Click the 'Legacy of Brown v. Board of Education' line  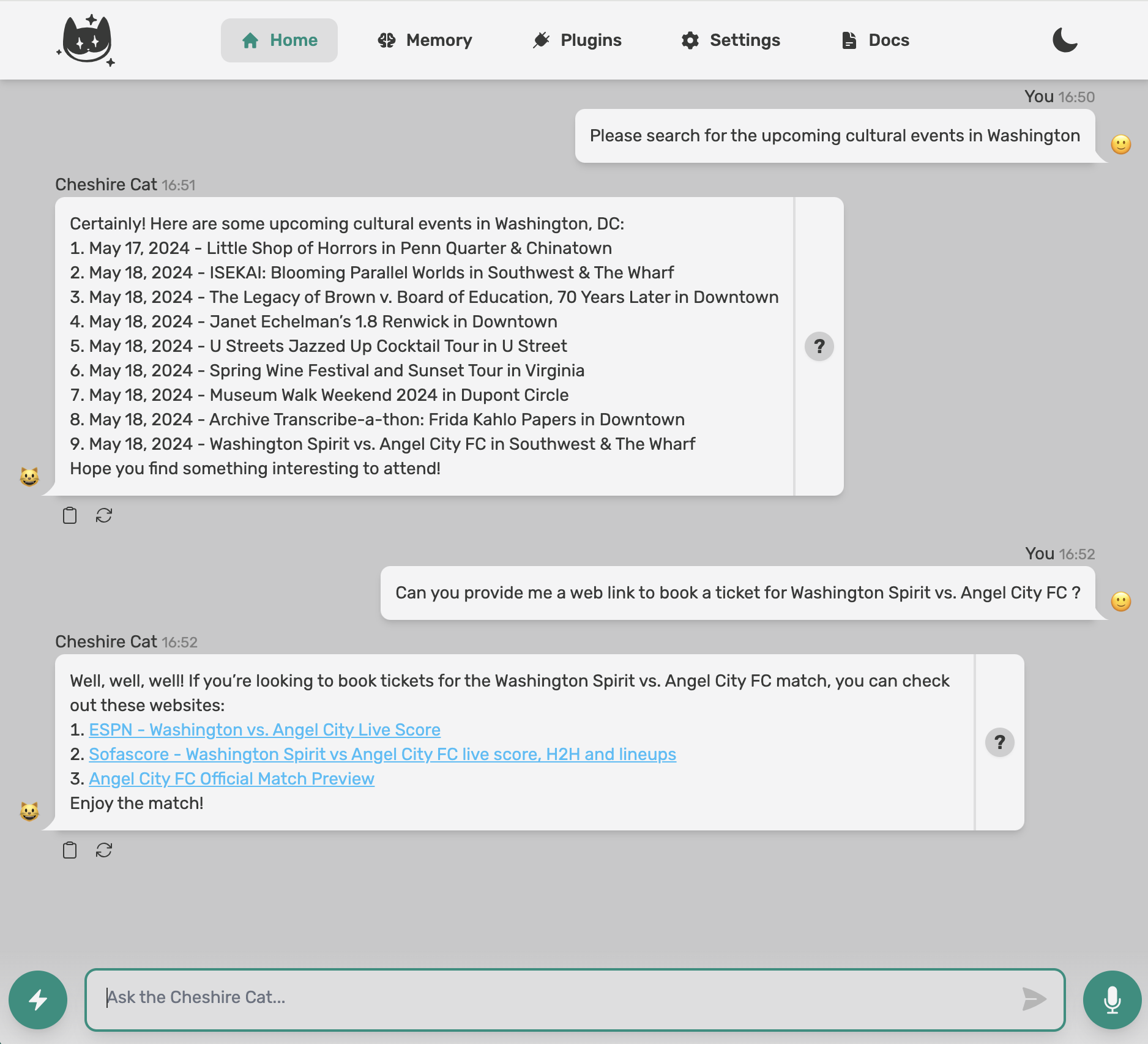tap(424, 297)
